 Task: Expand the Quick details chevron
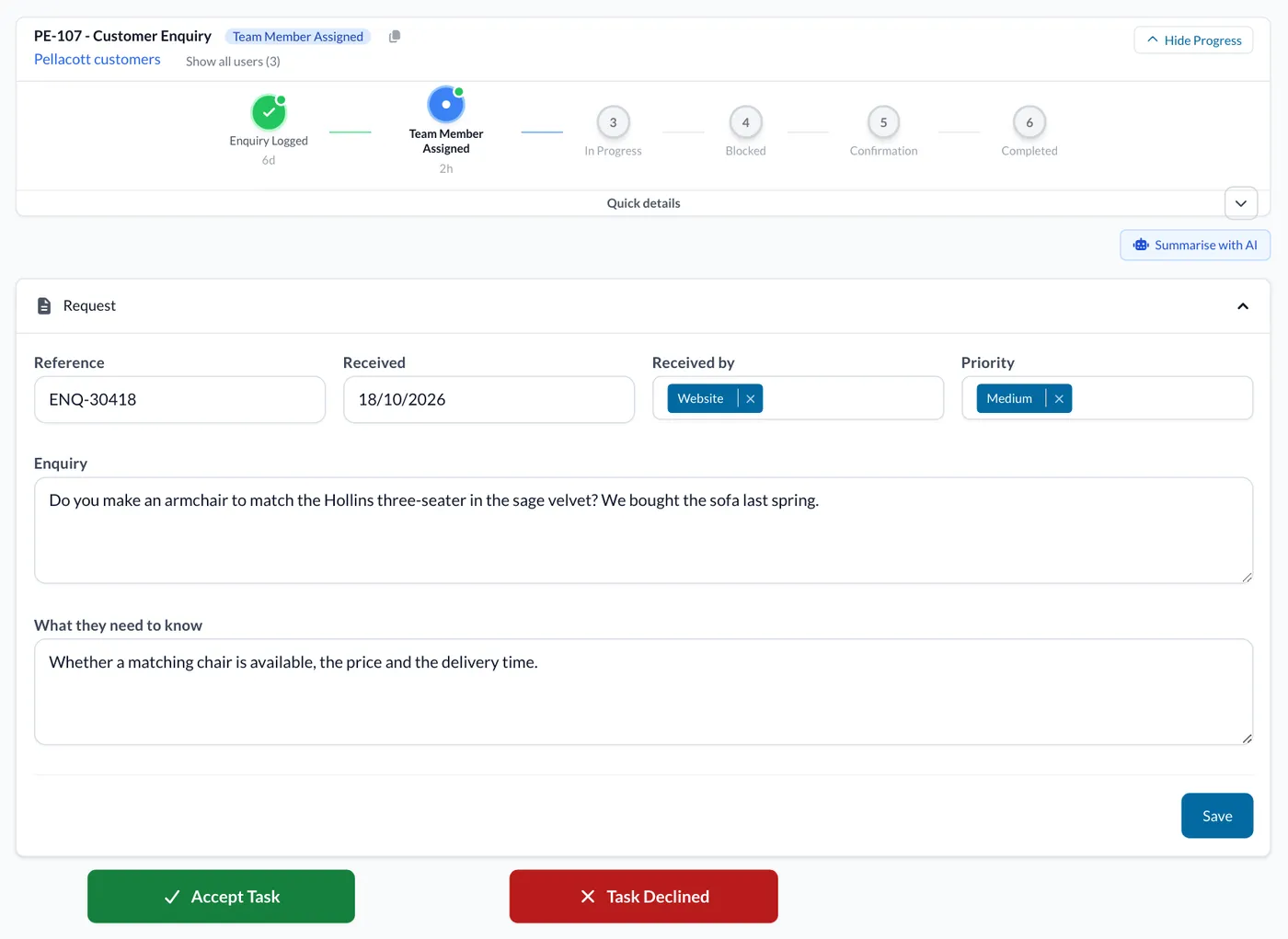coord(1241,203)
